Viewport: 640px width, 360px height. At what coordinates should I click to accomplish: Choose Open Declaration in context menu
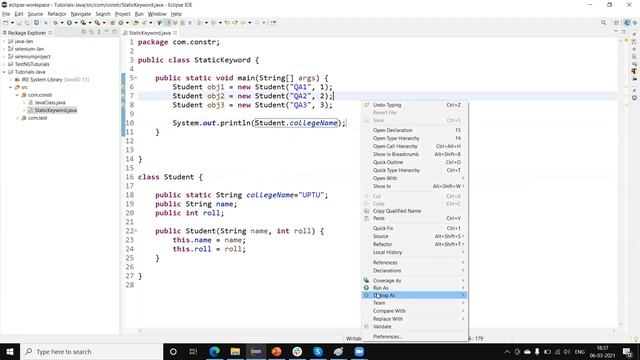click(x=415, y=130)
